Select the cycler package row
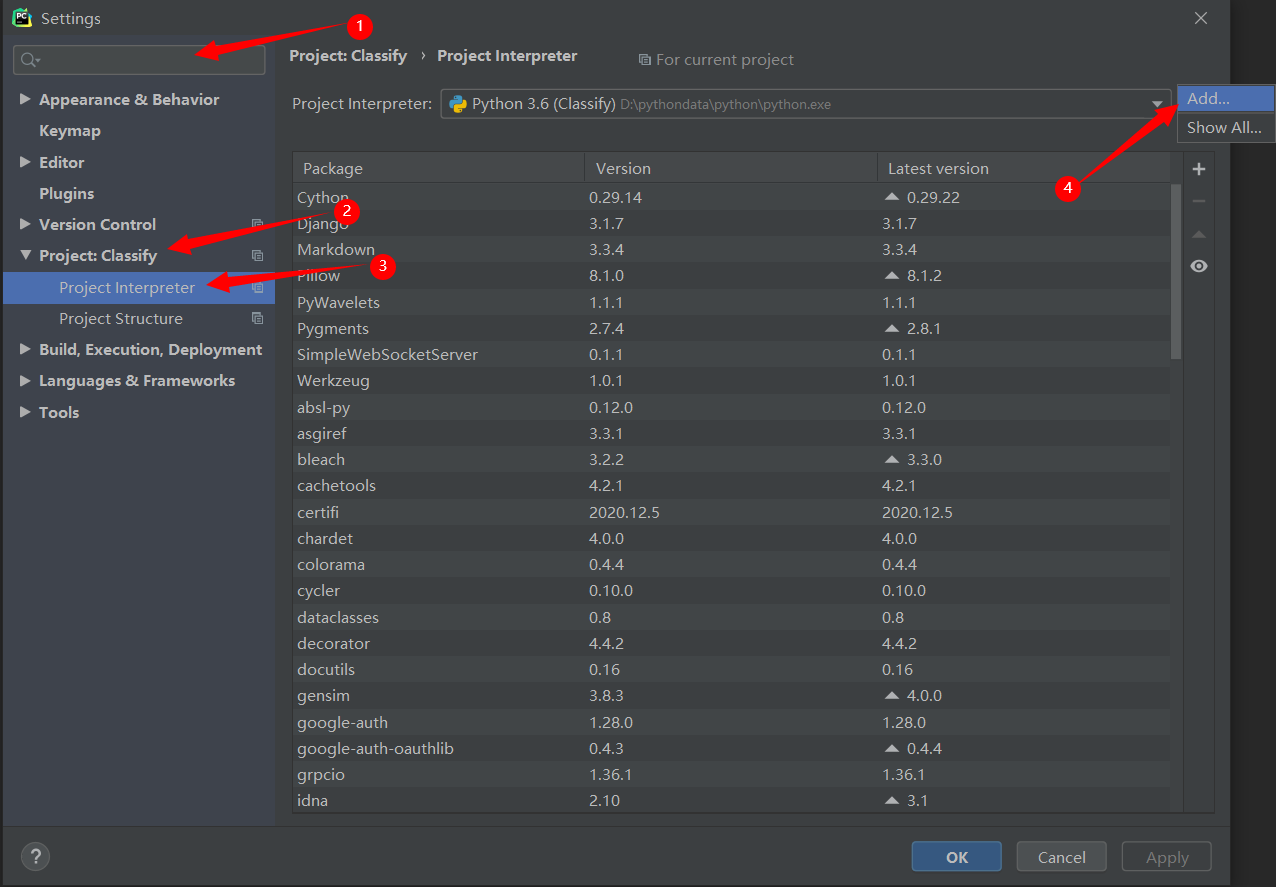The image size is (1276, 887). [x=731, y=590]
